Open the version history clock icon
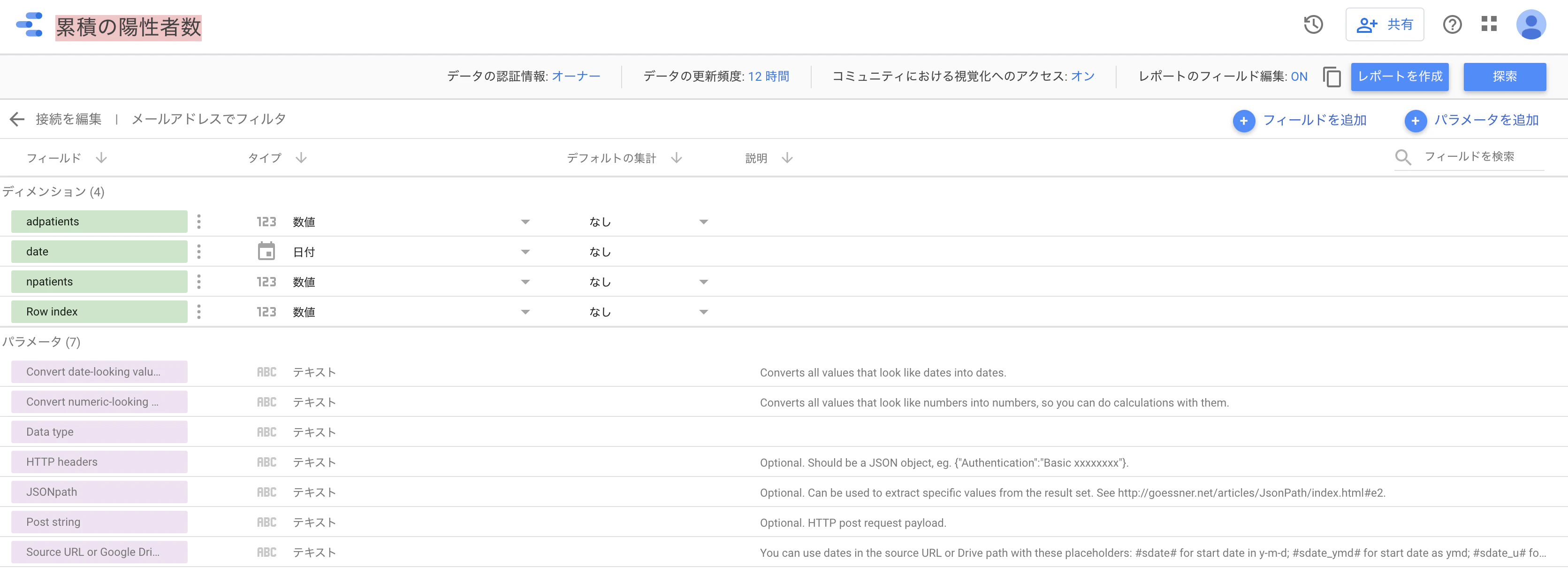 1313,24
